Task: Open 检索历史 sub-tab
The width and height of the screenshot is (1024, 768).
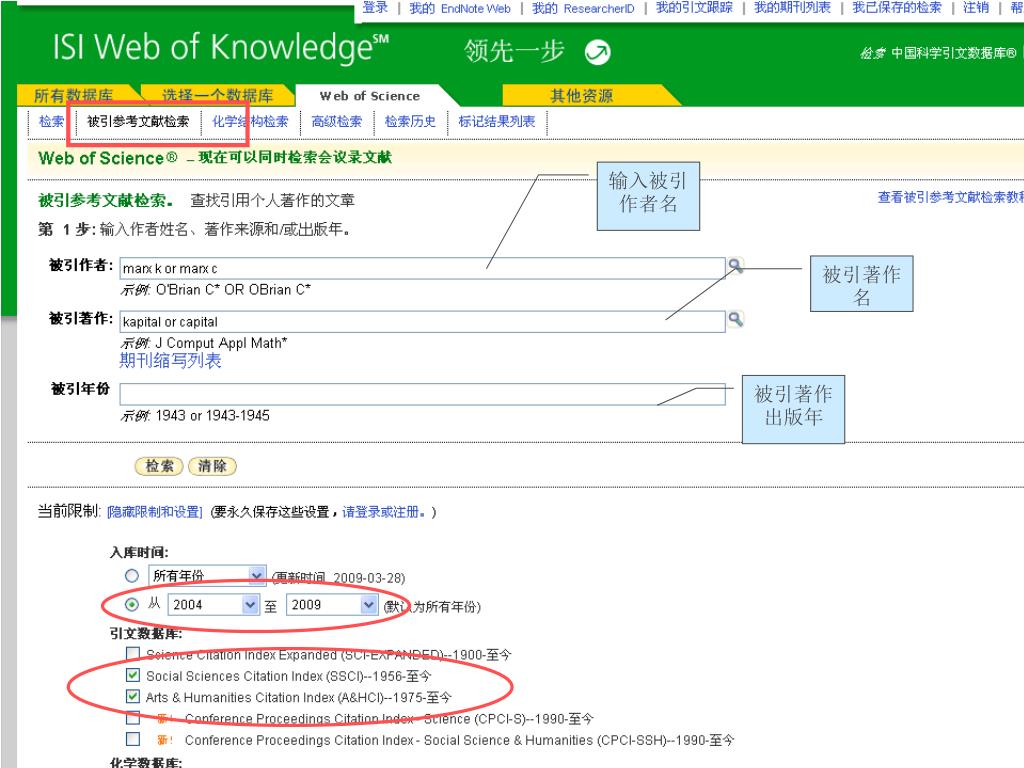Action: (x=410, y=121)
